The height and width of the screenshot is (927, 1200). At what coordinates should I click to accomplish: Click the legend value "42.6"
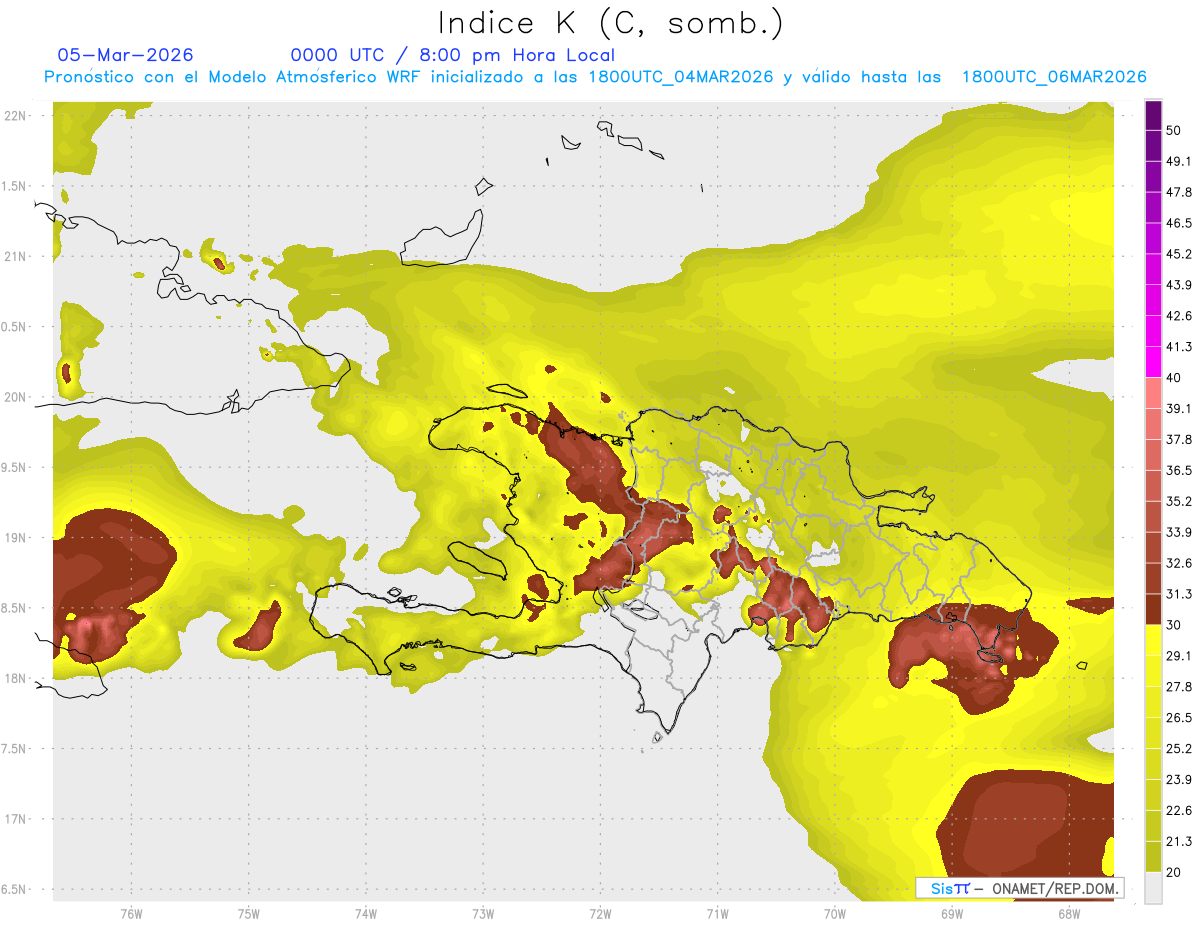coord(1179,316)
